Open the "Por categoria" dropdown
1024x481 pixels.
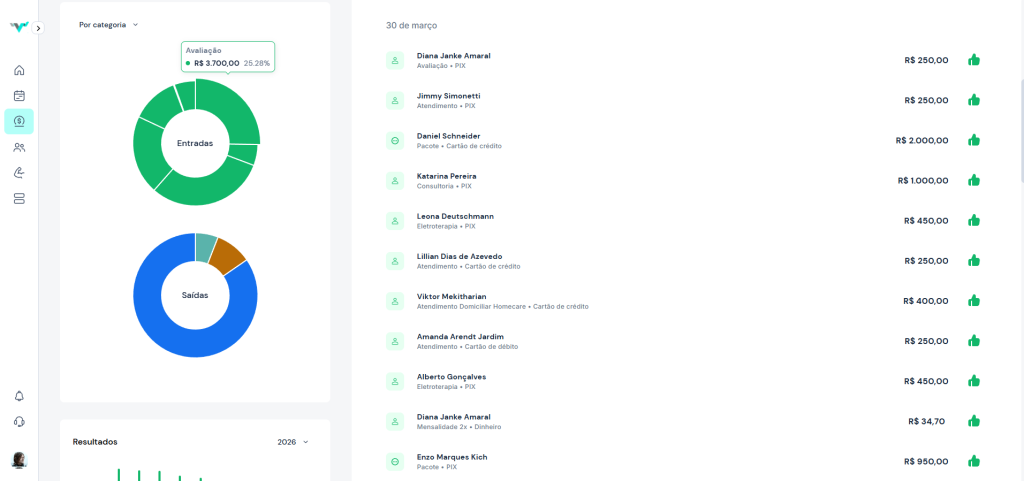coord(109,25)
